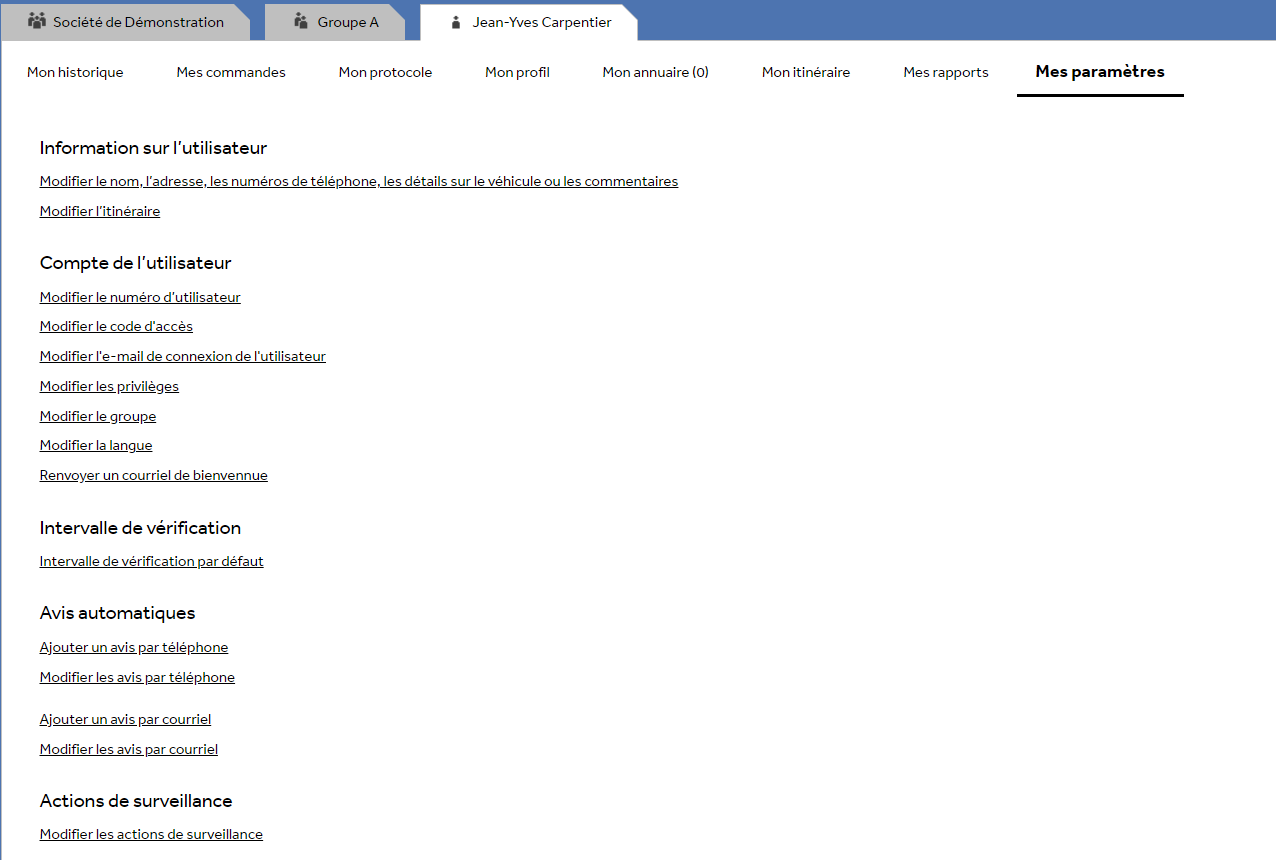Select Modifier la langue
Viewport: 1276px width, 860px height.
tap(96, 445)
